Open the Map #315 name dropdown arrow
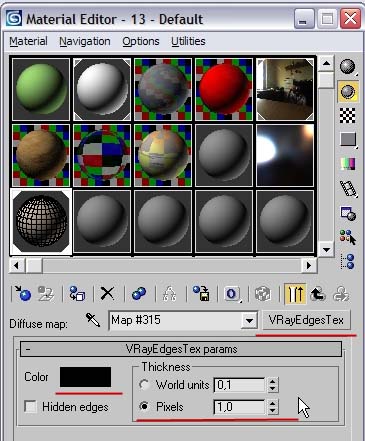 tap(249, 321)
